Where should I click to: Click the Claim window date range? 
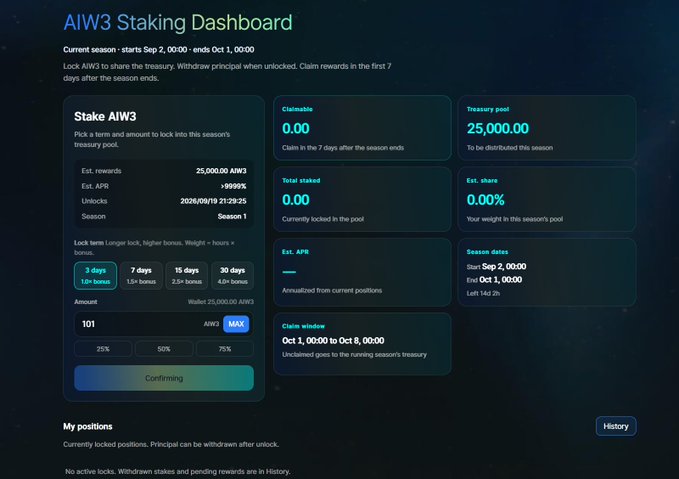(x=333, y=340)
